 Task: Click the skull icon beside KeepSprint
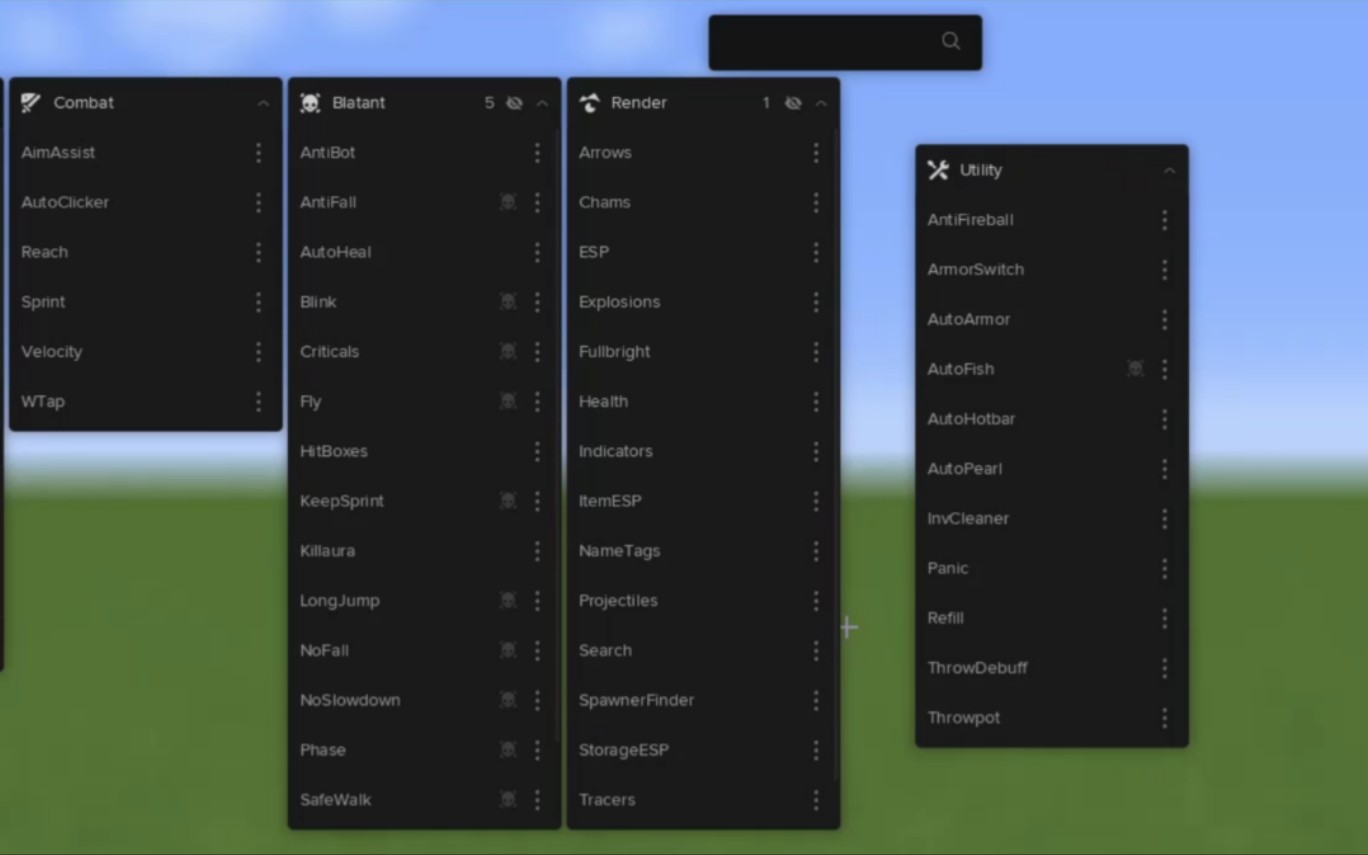click(x=508, y=500)
